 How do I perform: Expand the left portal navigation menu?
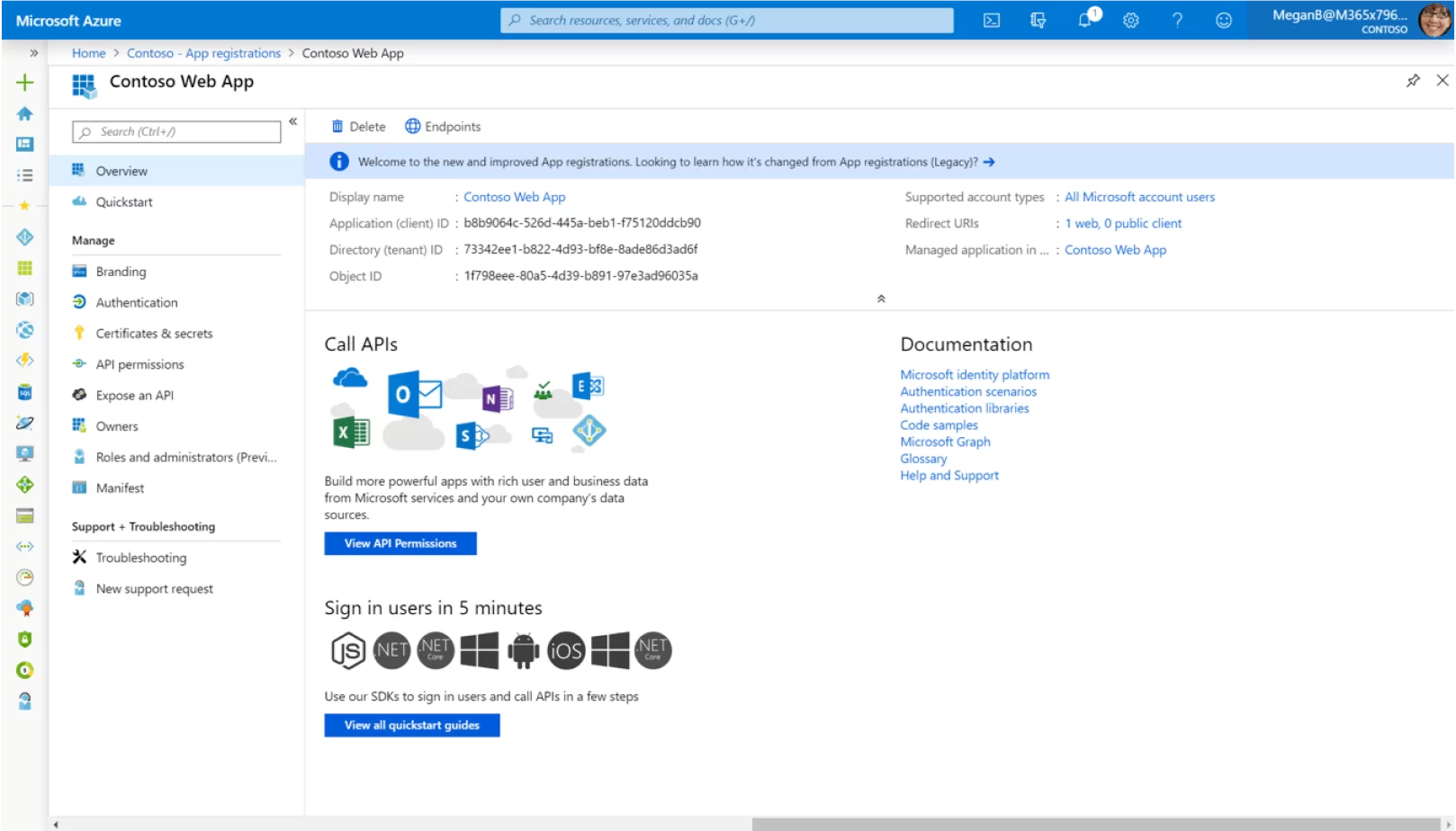33,53
